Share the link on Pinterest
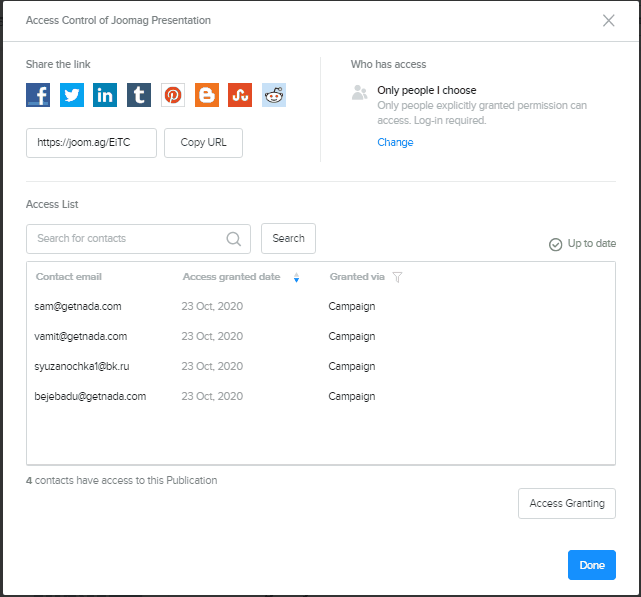Screen dimensions: 641x597 tap(173, 95)
